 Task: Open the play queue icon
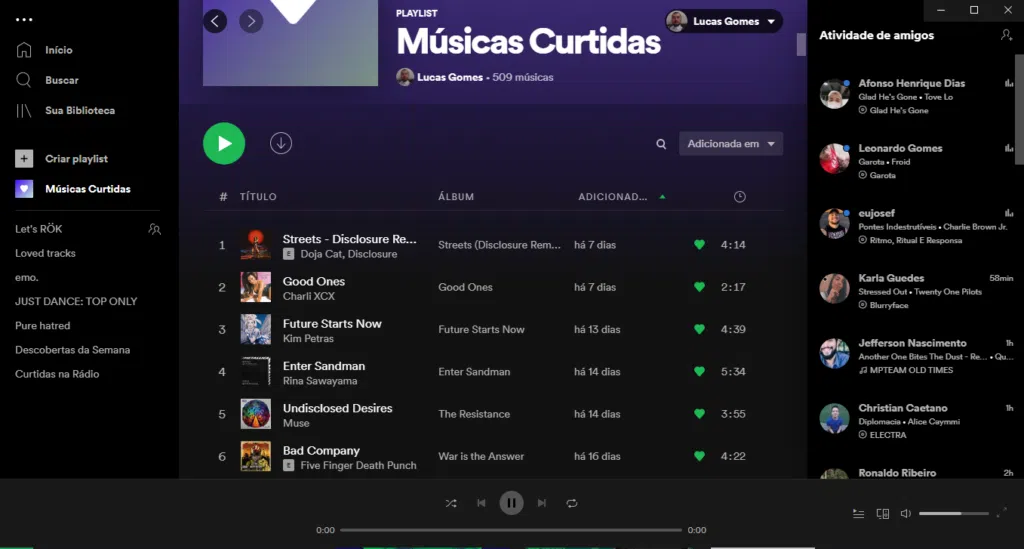point(859,514)
